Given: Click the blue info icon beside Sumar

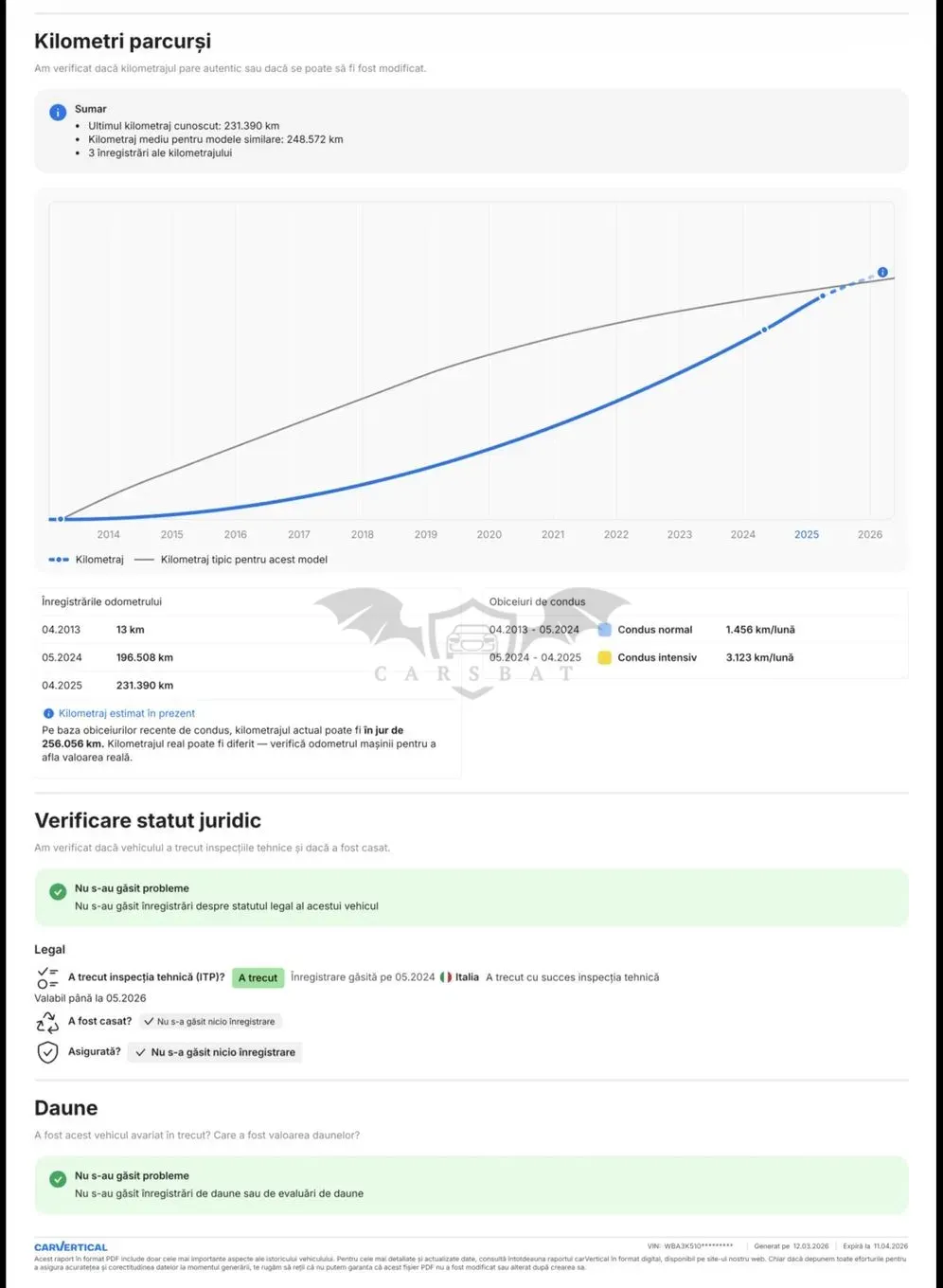Looking at the screenshot, I should [58, 112].
